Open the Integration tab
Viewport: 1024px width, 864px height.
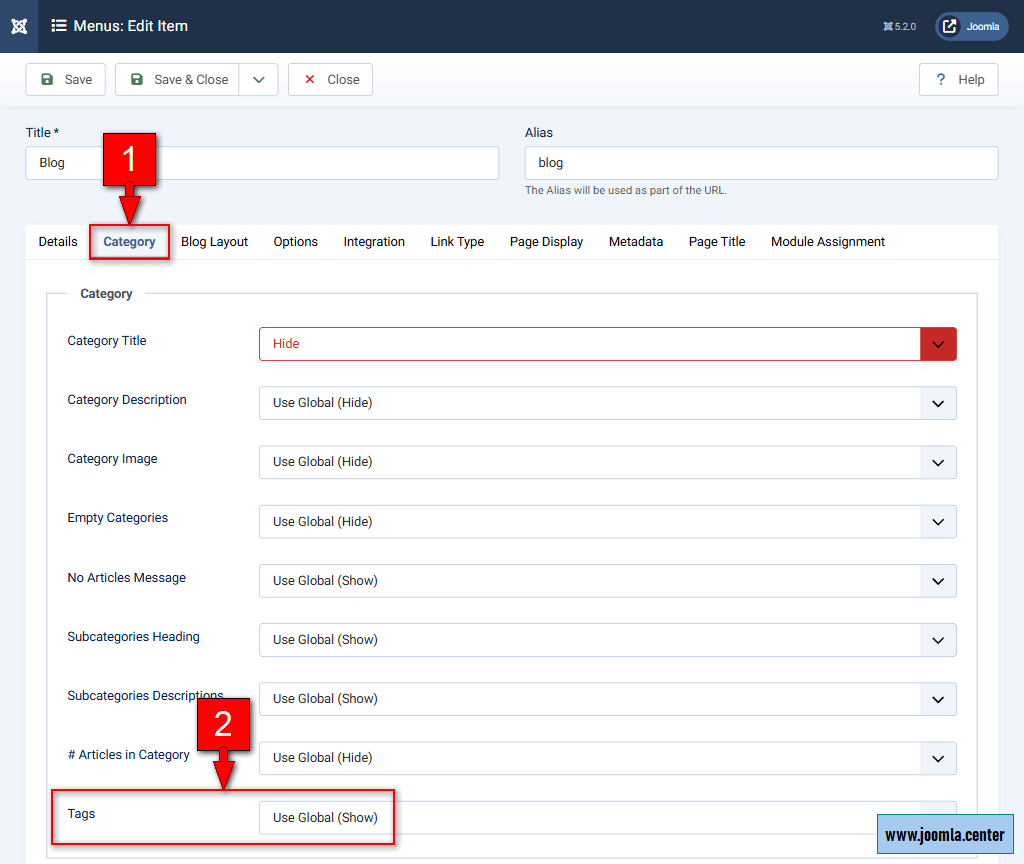pos(374,242)
